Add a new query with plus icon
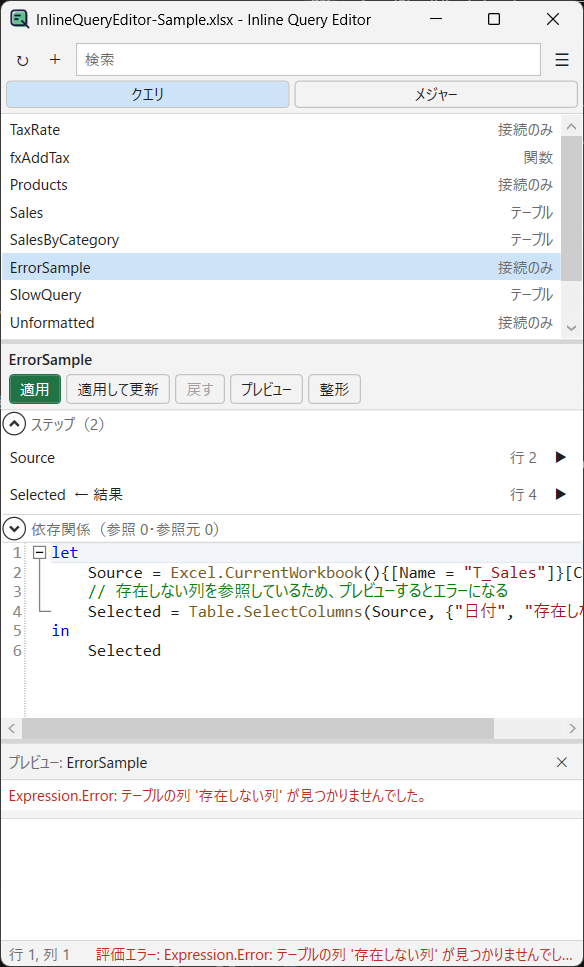 coord(55,59)
